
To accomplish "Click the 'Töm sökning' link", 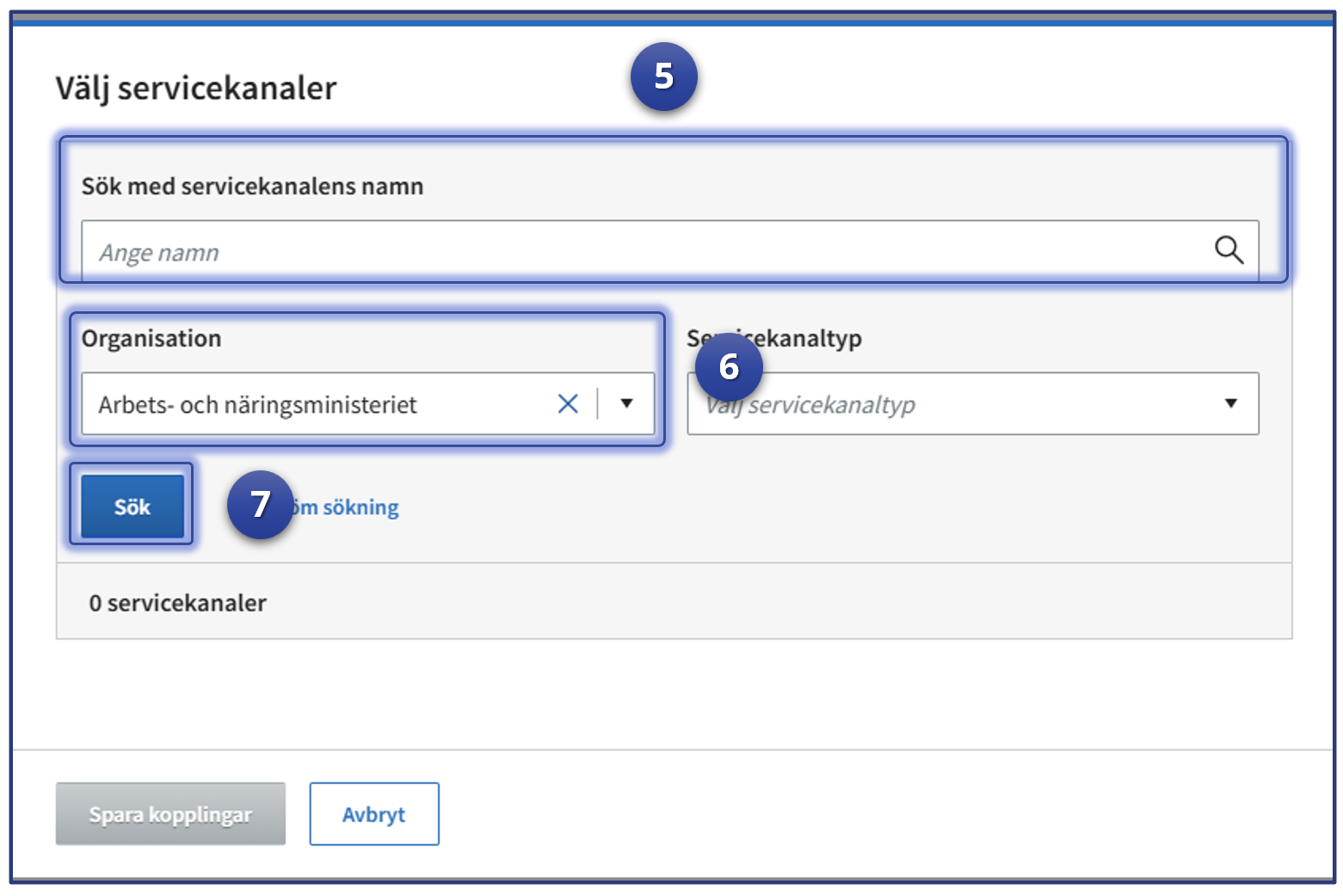I will 353,507.
